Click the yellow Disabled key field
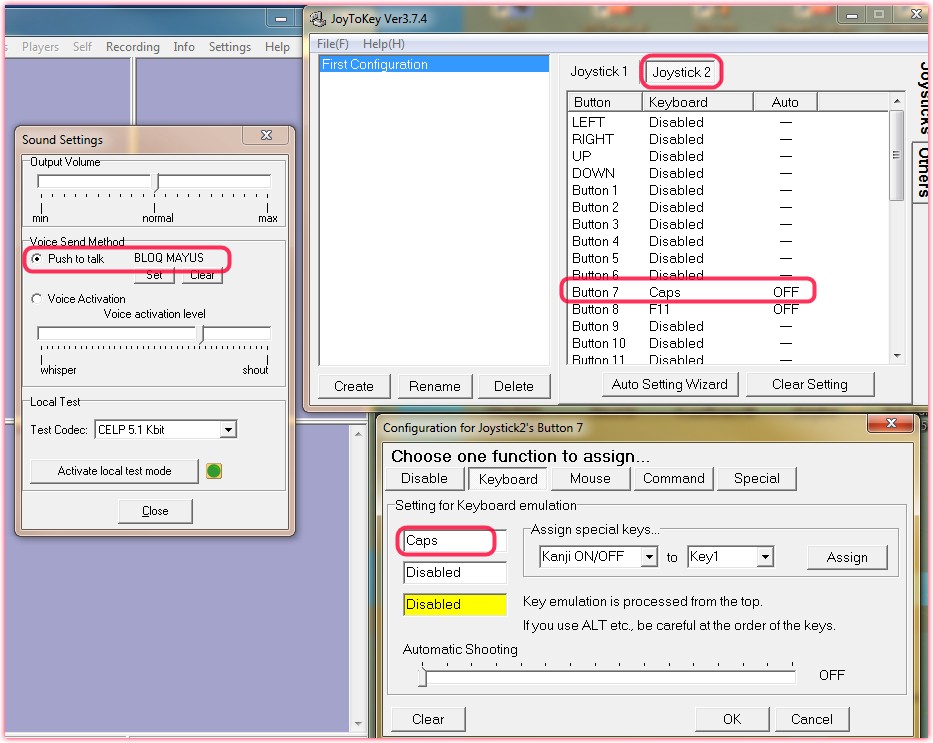 [454, 604]
